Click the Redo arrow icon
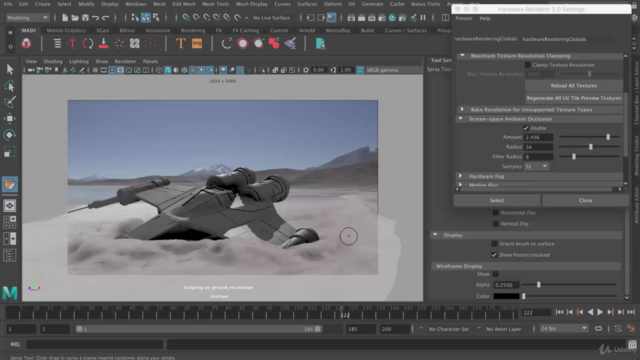This screenshot has height=360, width=640. (x=106, y=18)
